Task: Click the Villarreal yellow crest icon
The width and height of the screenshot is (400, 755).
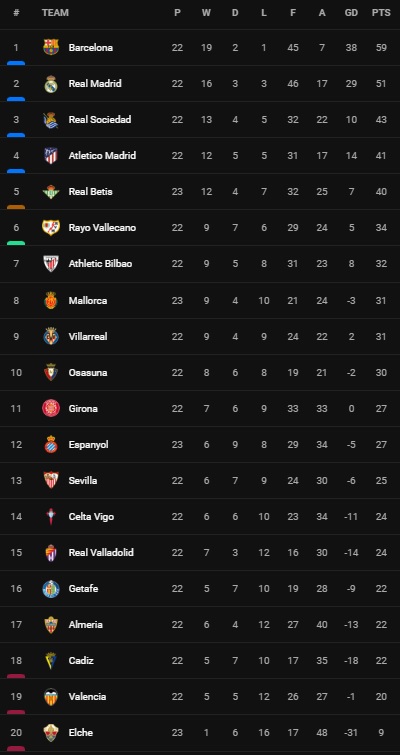Action: pyautogui.click(x=51, y=336)
